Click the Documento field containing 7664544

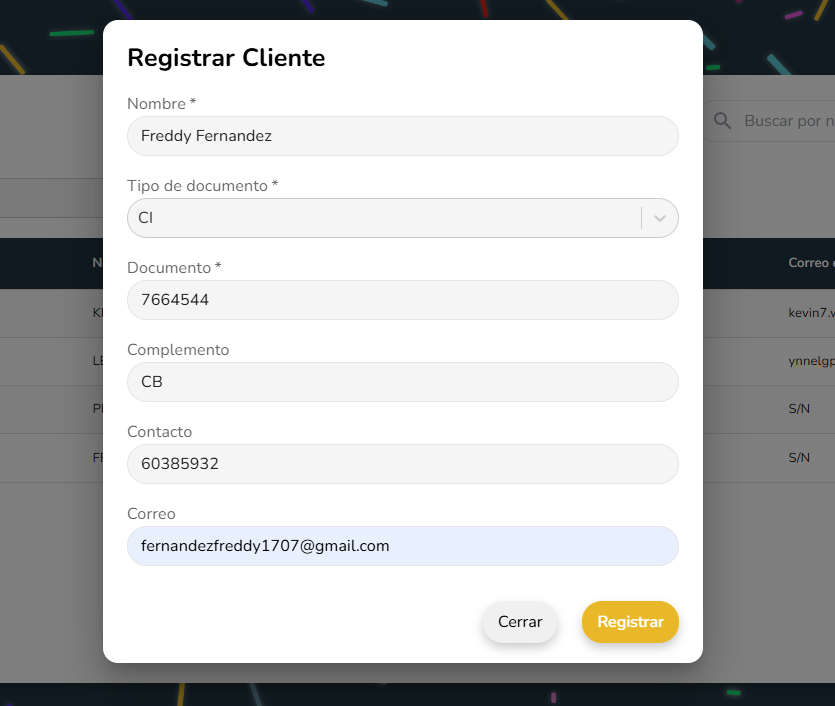coord(402,300)
